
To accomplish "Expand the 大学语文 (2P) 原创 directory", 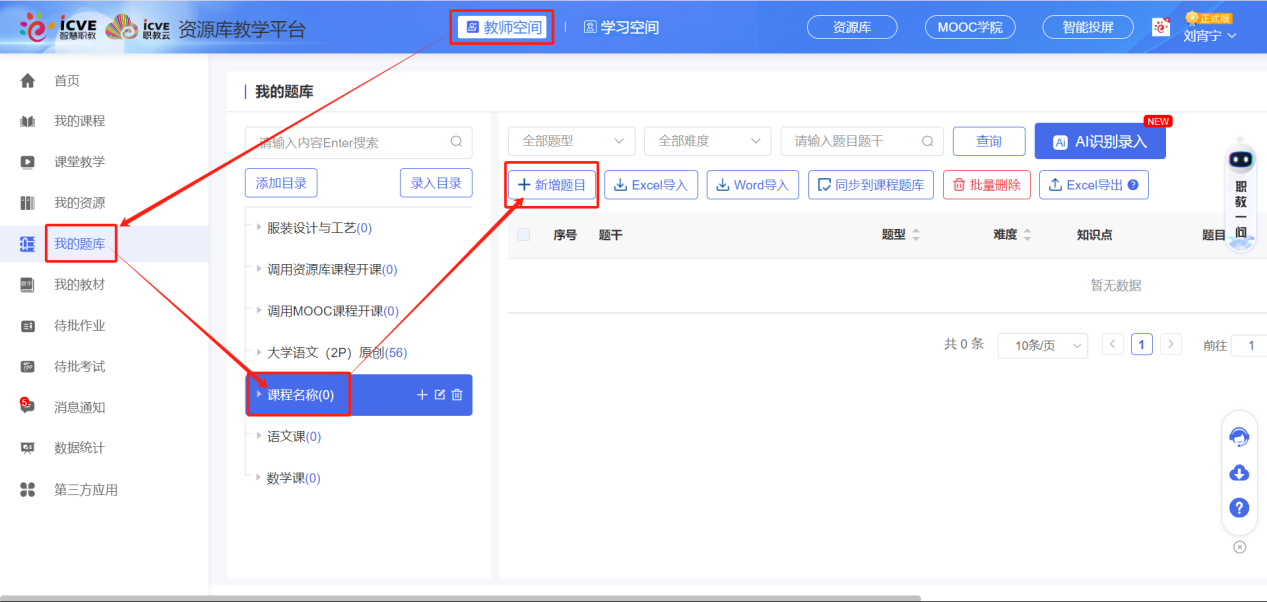I will pyautogui.click(x=259, y=353).
